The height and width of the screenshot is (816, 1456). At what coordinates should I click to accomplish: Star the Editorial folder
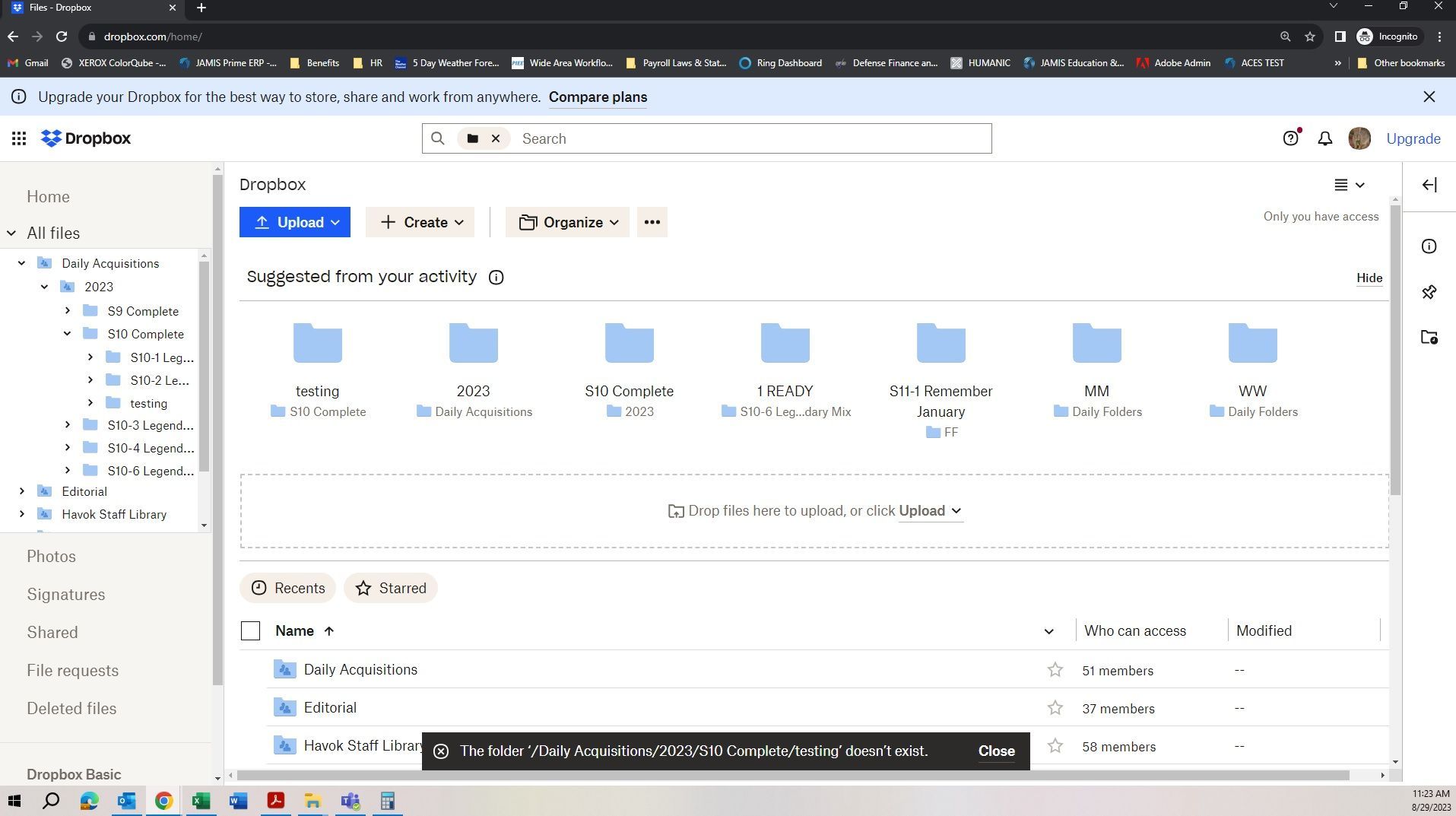pos(1055,708)
